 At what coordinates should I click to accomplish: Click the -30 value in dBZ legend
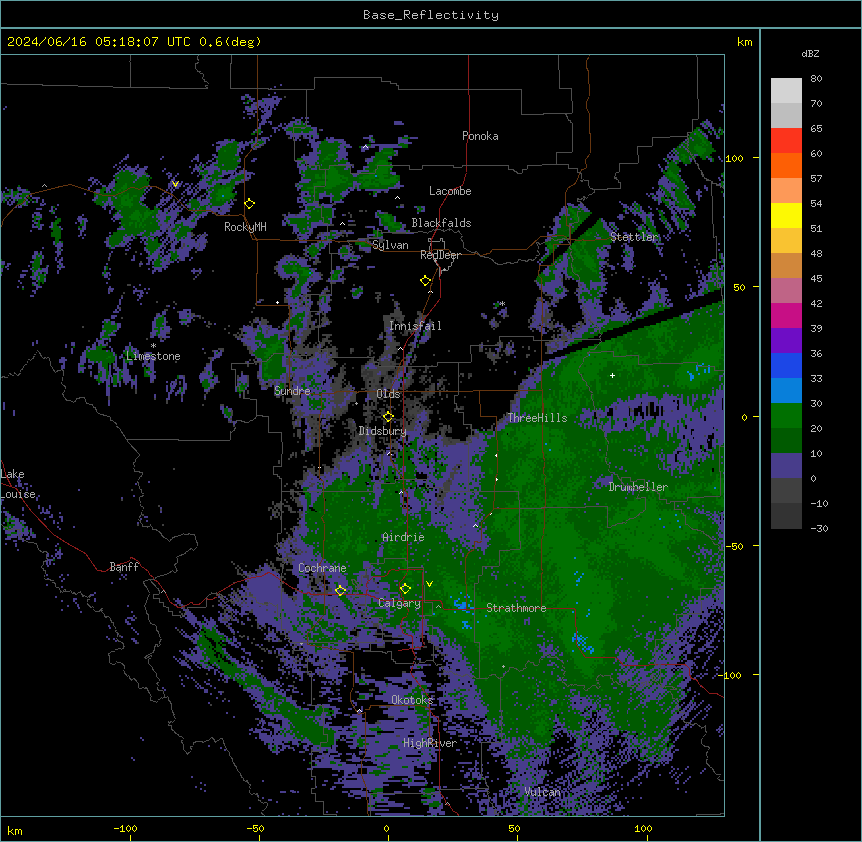819,529
